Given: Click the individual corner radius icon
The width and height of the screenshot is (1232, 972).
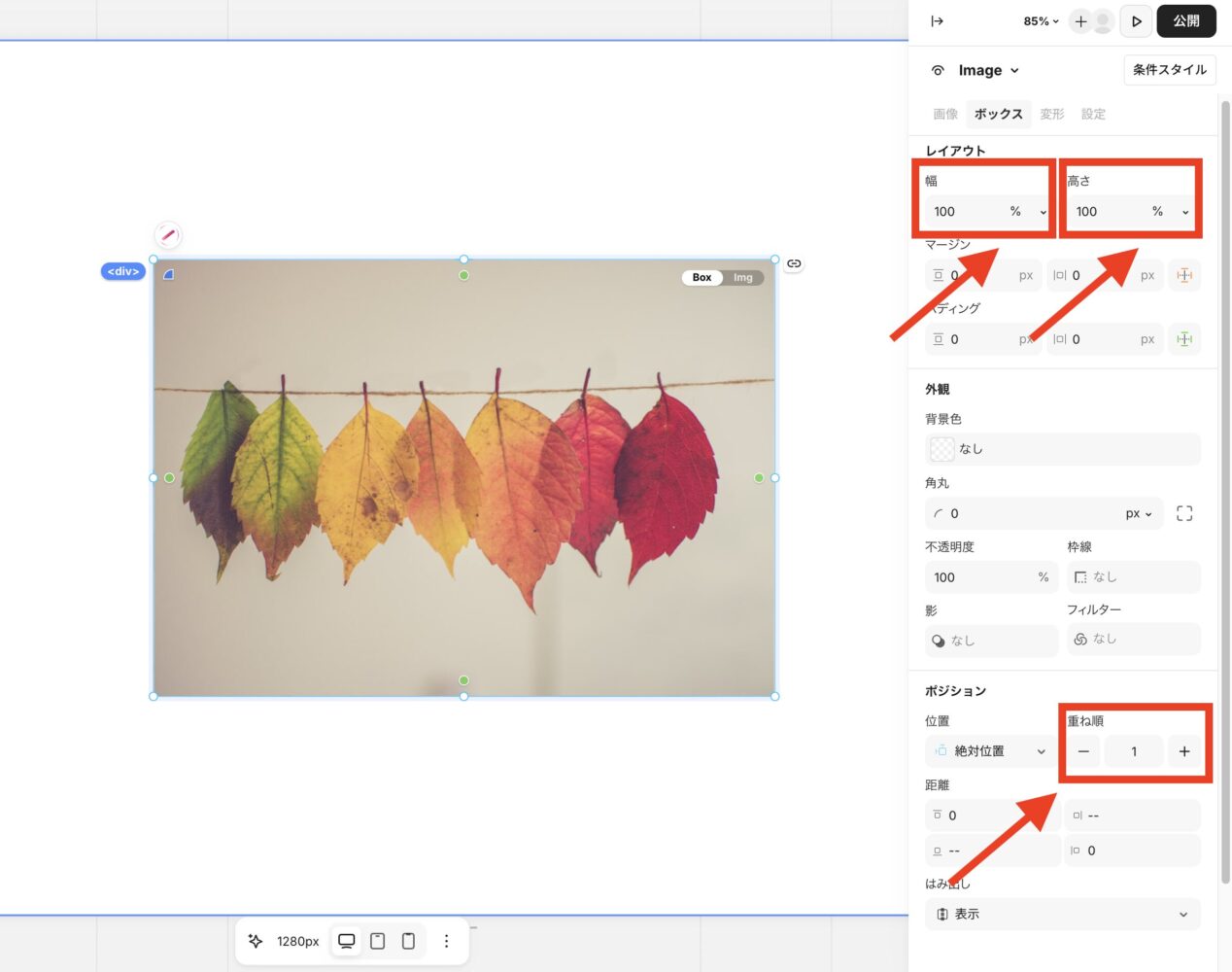Looking at the screenshot, I should pos(1183,513).
